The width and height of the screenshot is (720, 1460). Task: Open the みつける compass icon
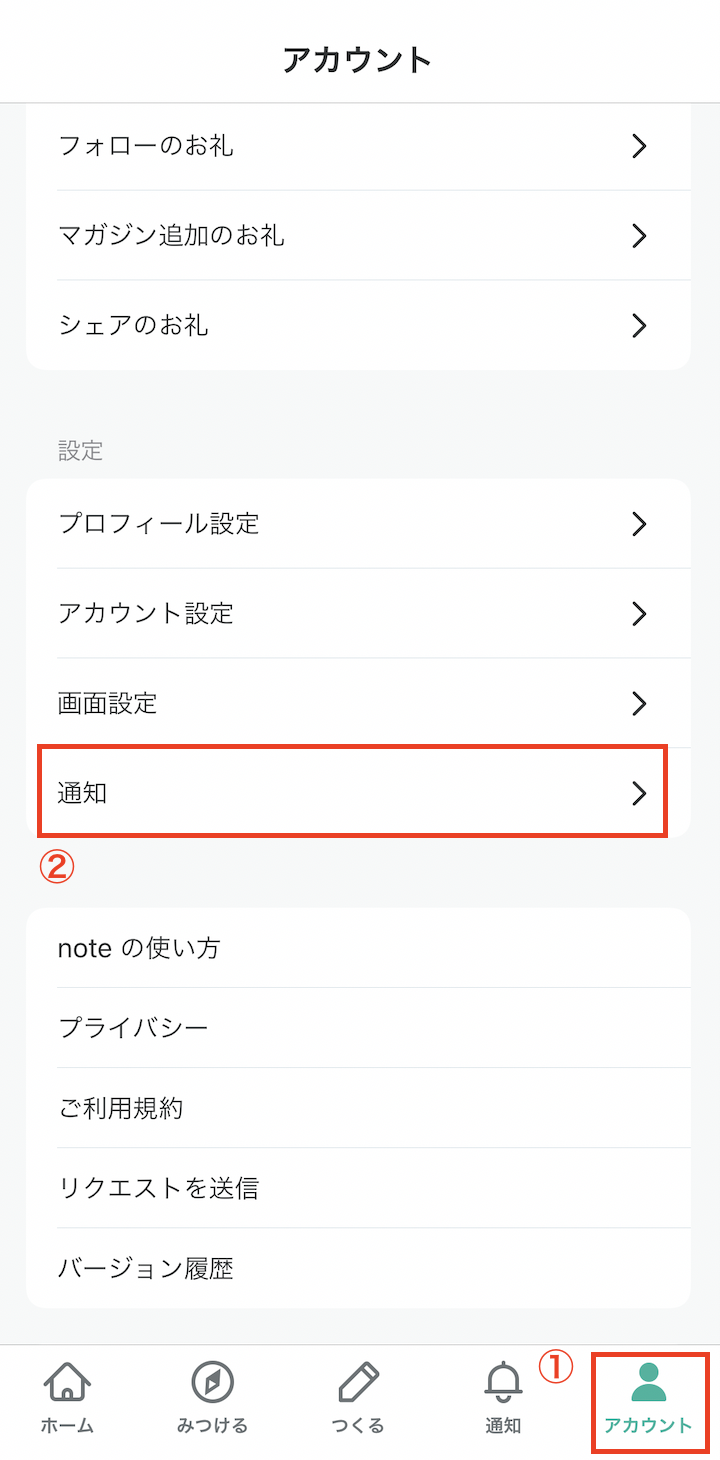[x=212, y=1382]
